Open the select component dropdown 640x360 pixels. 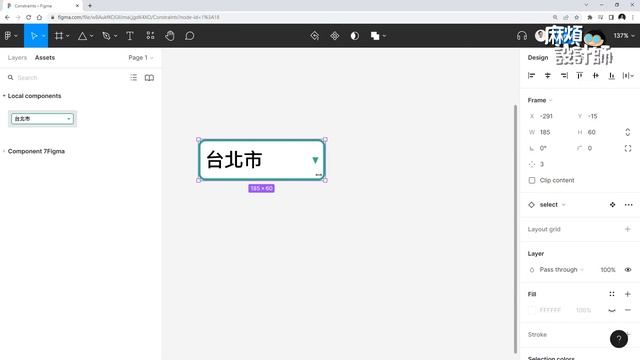tap(552, 205)
